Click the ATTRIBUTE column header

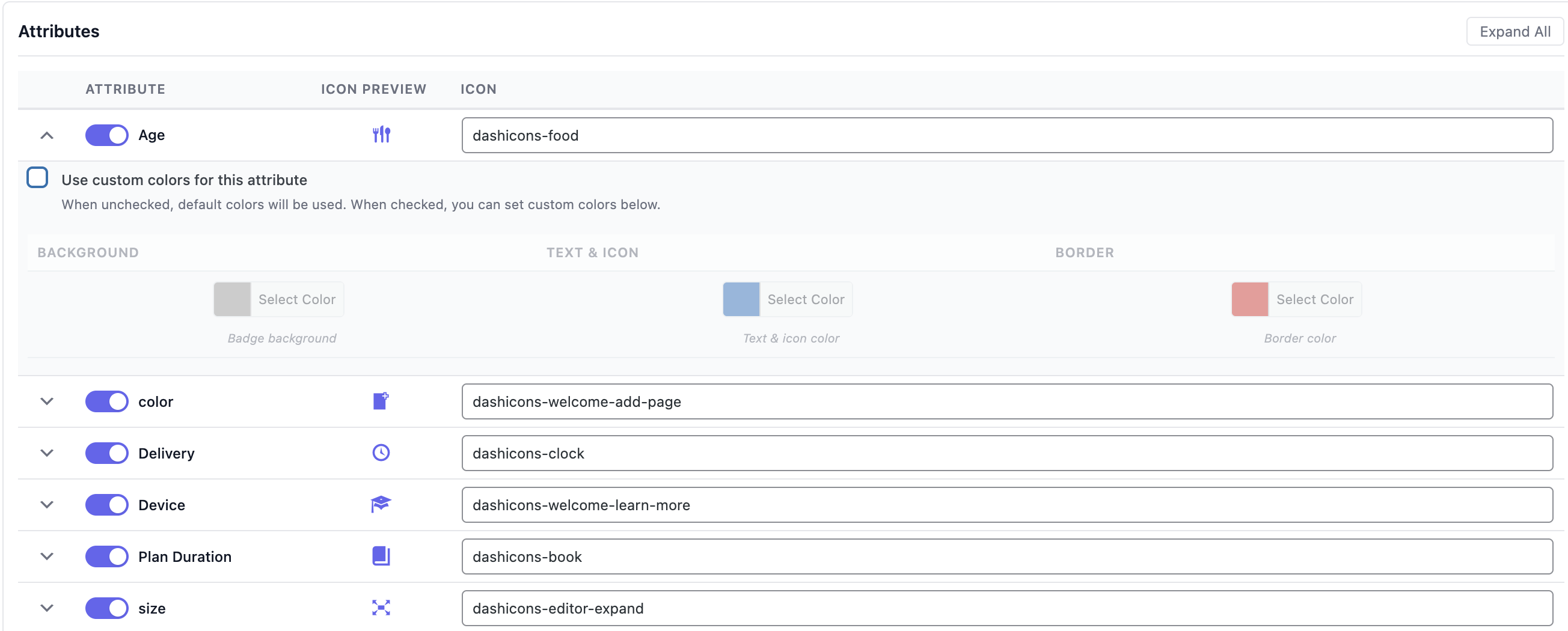125,89
